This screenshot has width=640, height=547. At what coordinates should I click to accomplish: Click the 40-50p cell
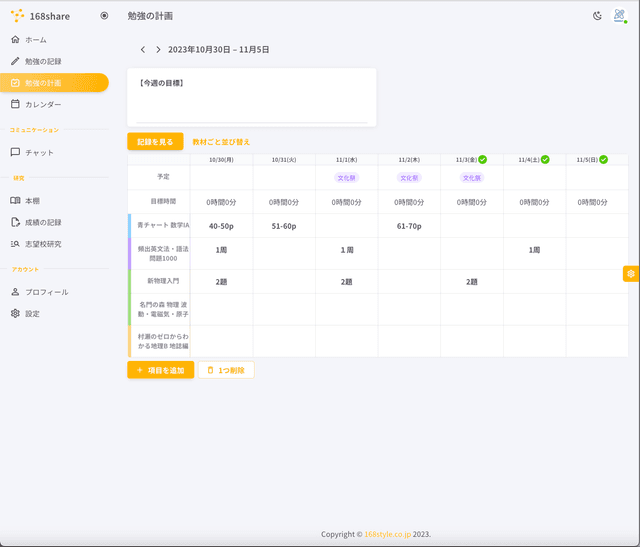point(221,226)
